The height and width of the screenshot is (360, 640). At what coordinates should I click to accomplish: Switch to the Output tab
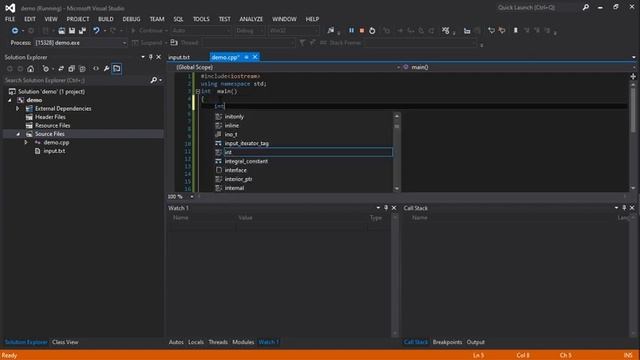click(476, 342)
